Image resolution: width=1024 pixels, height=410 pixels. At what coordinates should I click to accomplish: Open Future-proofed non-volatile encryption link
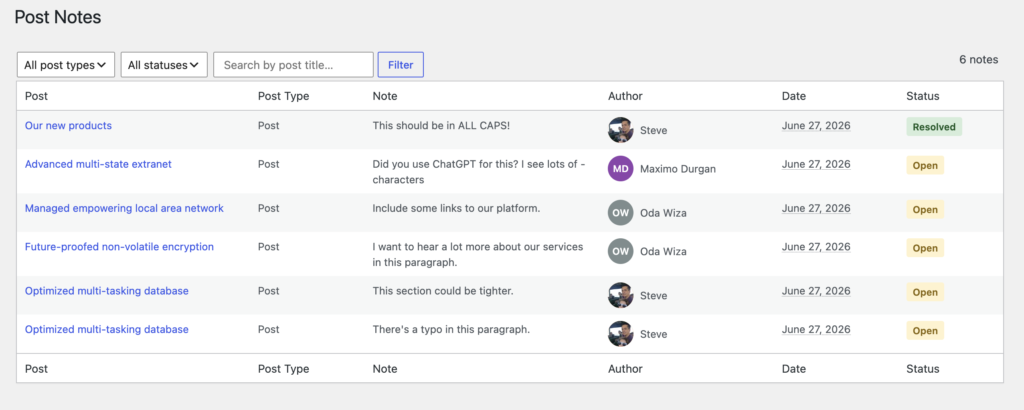119,247
